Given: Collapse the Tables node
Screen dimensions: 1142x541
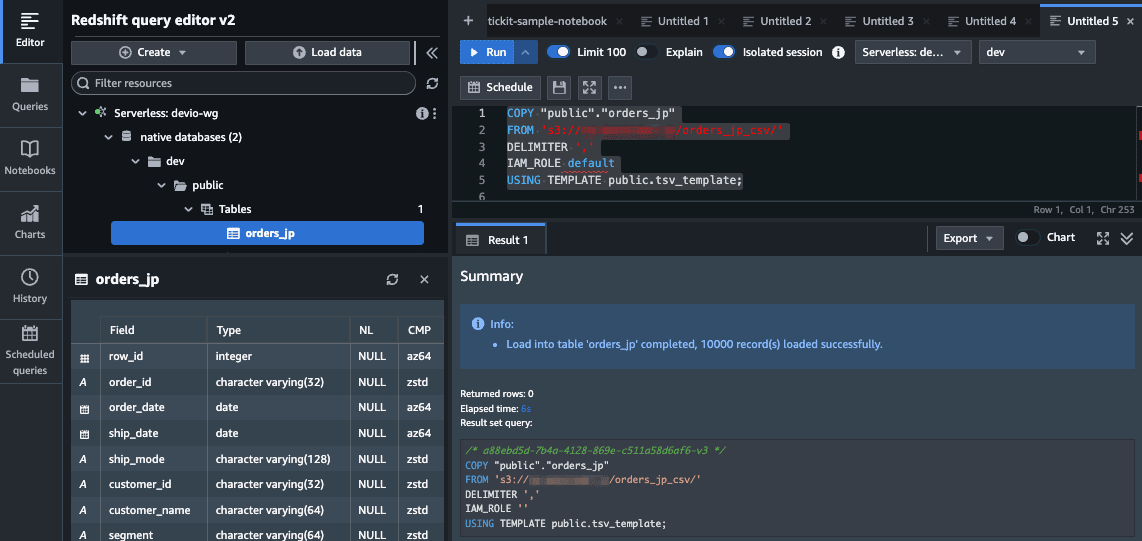Looking at the screenshot, I should [x=188, y=210].
